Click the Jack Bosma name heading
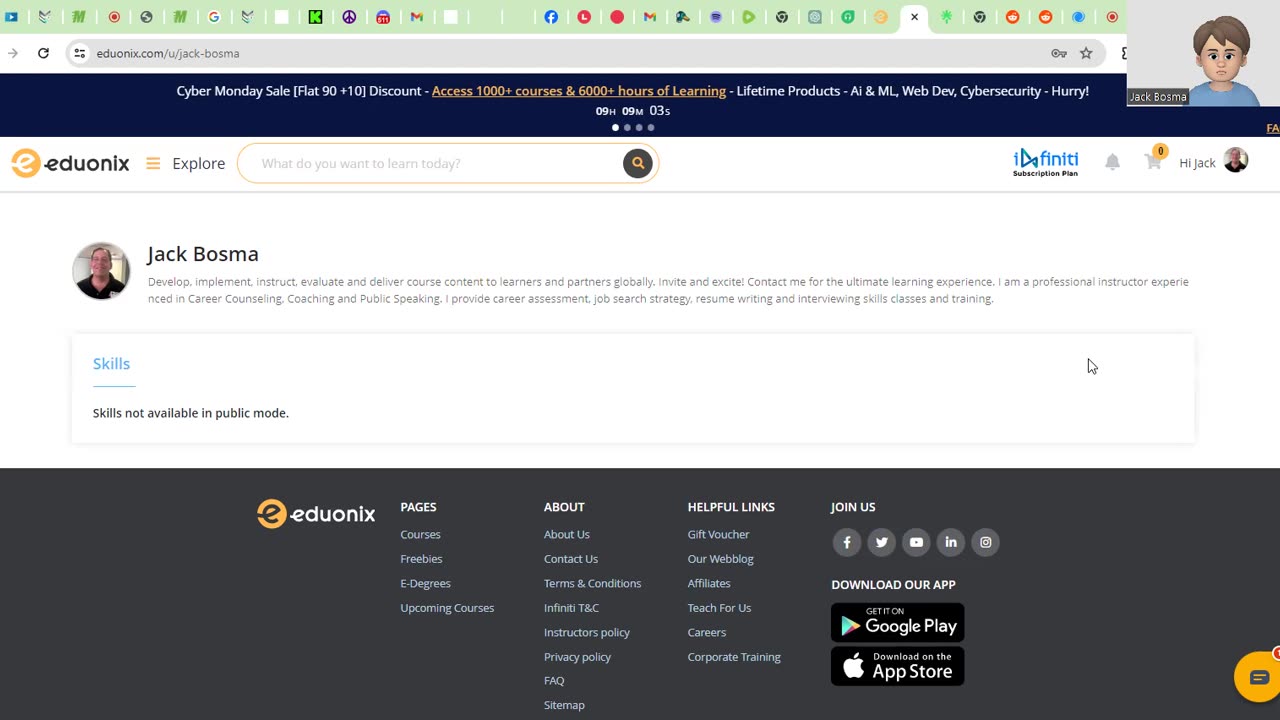This screenshot has width=1280, height=720. 203,254
